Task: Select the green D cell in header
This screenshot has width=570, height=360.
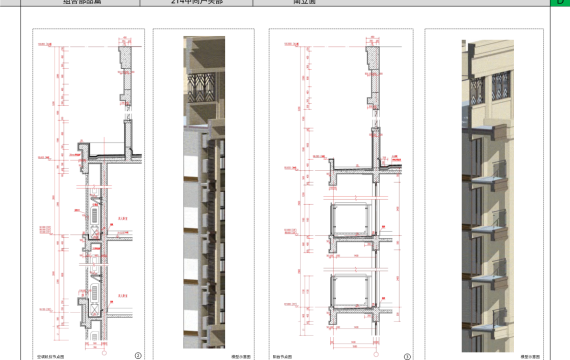Action: click(x=560, y=3)
